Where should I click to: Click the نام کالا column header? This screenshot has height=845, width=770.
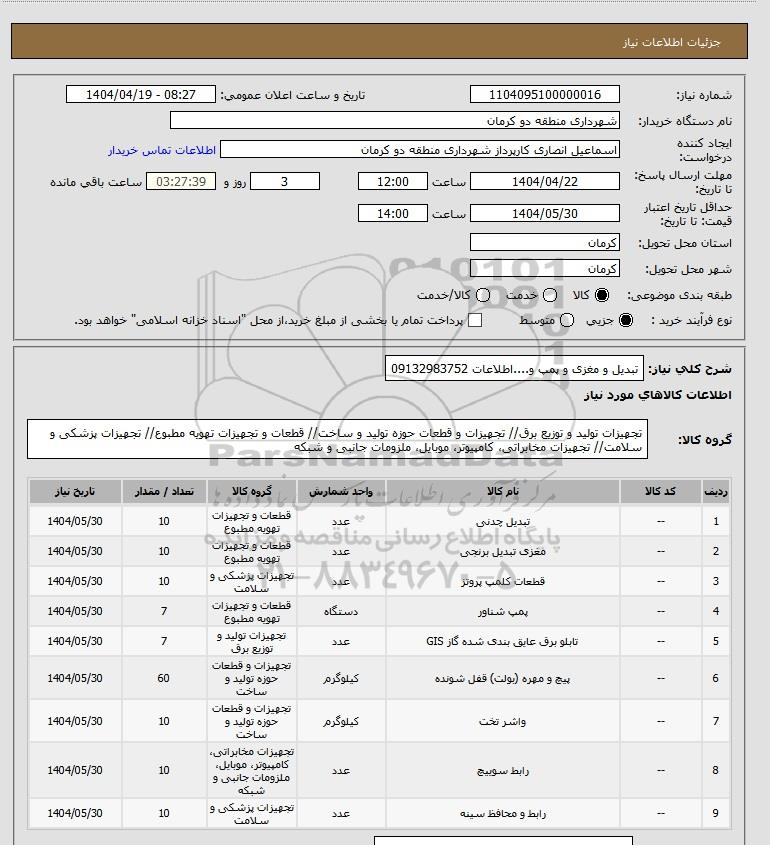pos(503,491)
